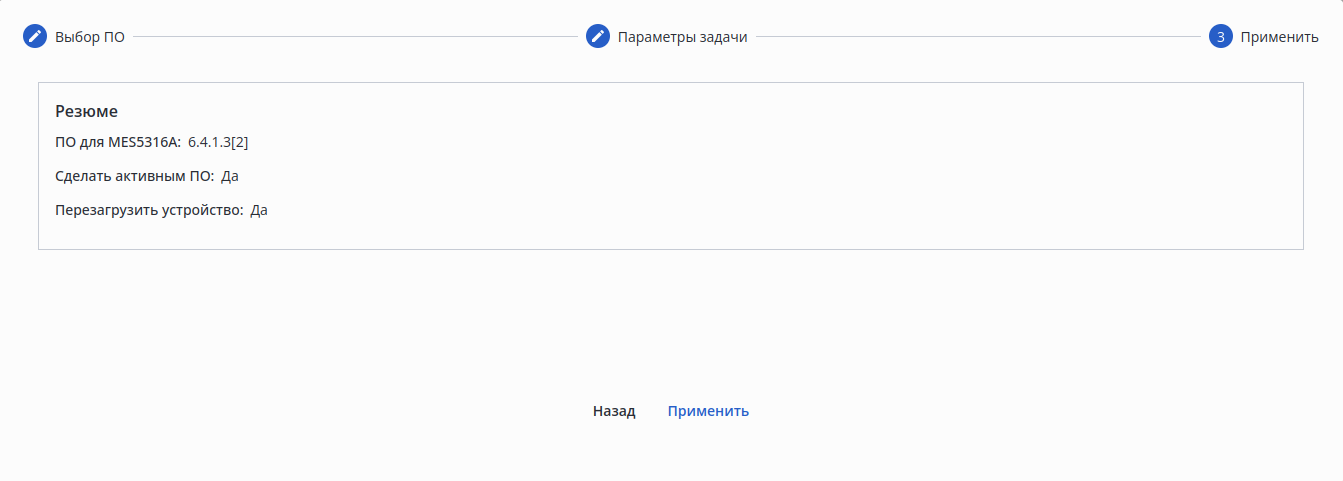Click the Да value after Перезагрузить устройство
1343x481 pixels.
(x=259, y=210)
